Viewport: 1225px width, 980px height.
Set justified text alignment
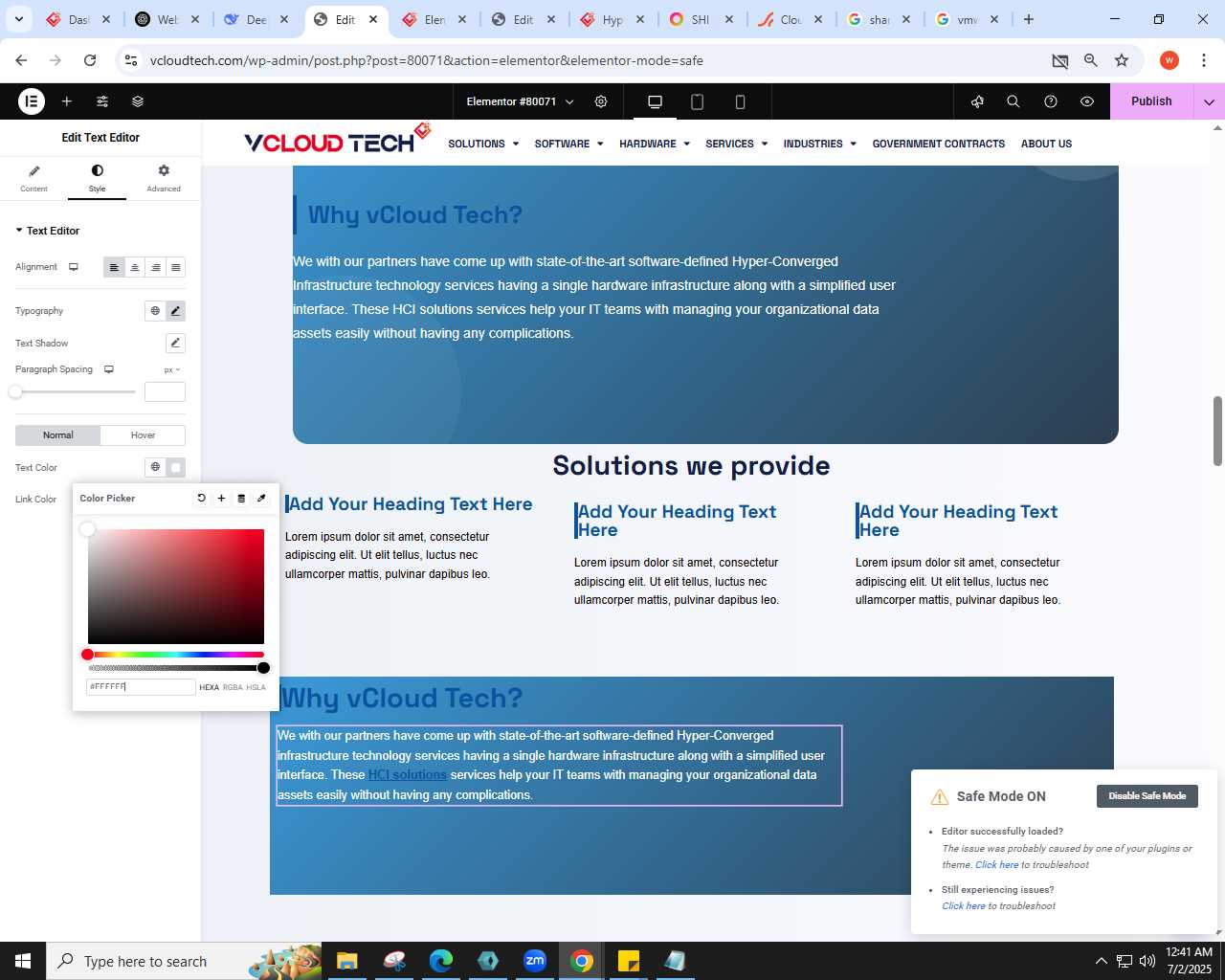pos(176,267)
